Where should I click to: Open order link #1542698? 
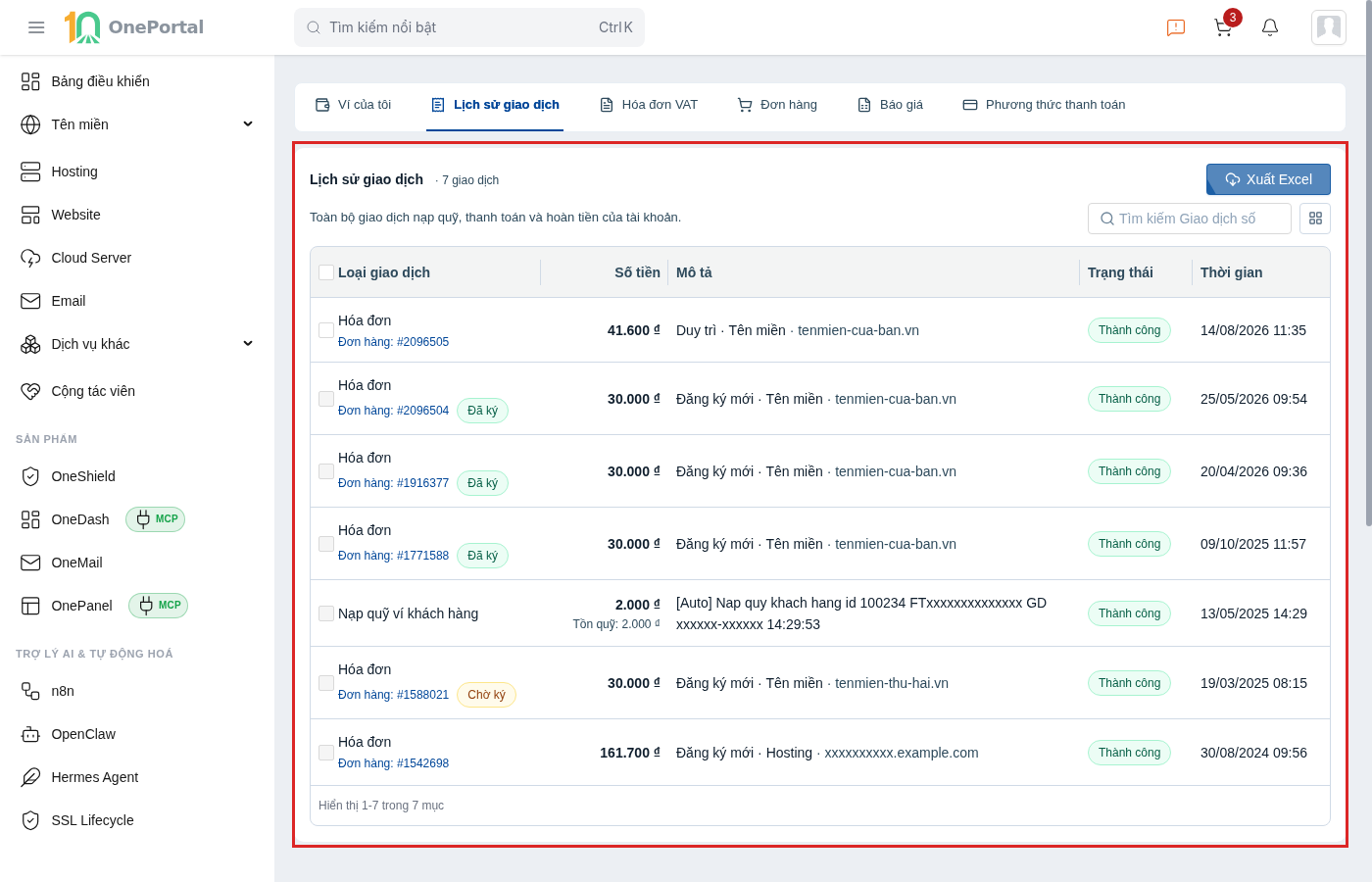393,763
